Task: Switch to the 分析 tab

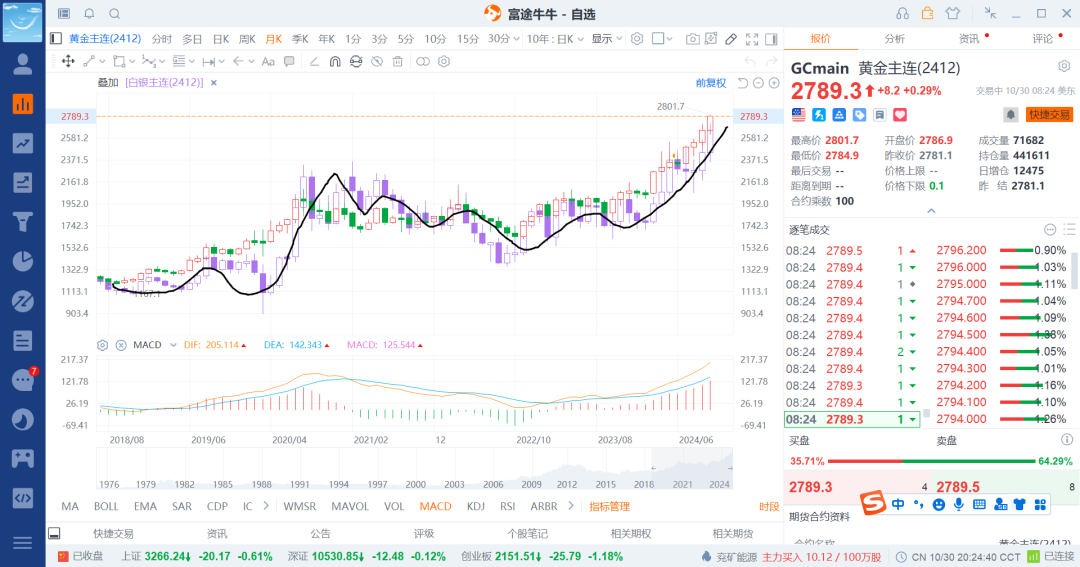Action: tap(894, 39)
